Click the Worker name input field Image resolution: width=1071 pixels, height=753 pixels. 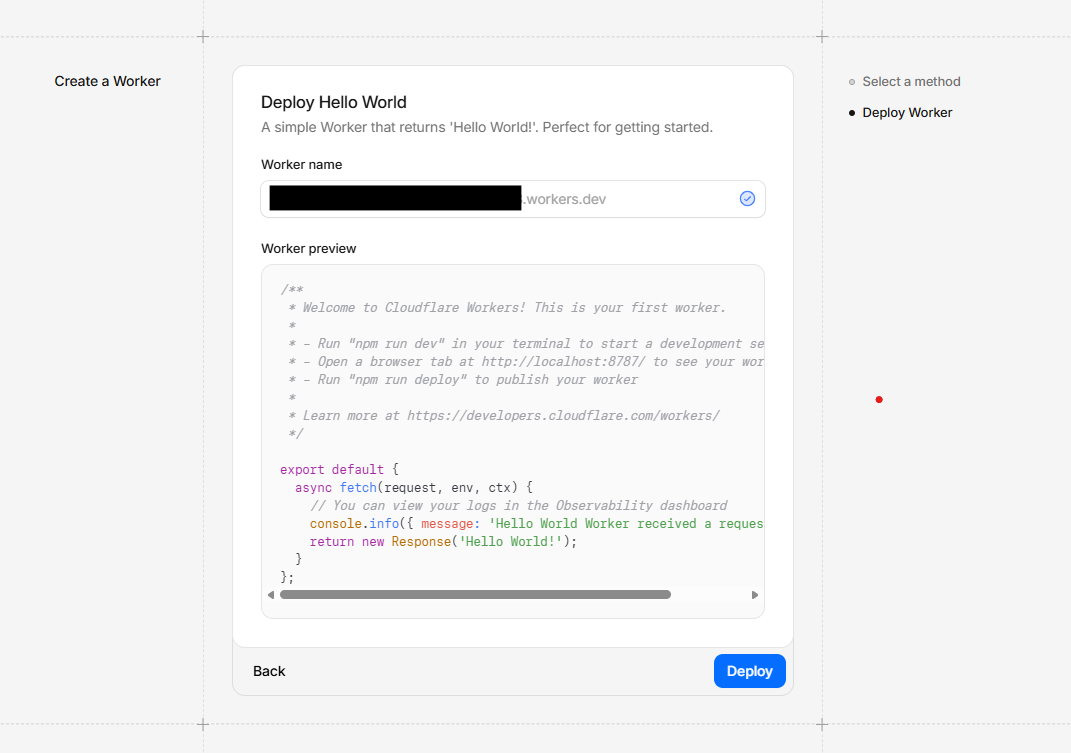512,199
